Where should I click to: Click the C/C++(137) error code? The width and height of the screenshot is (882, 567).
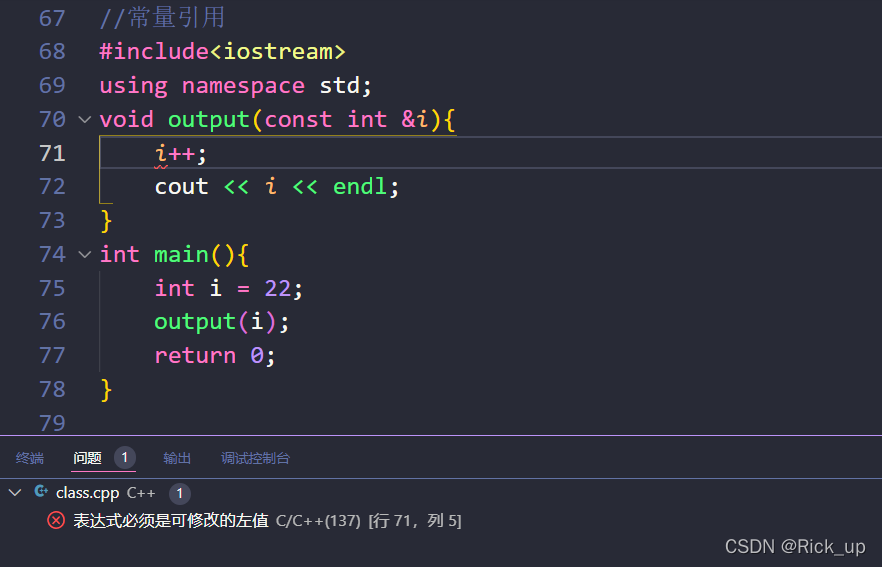(x=318, y=521)
